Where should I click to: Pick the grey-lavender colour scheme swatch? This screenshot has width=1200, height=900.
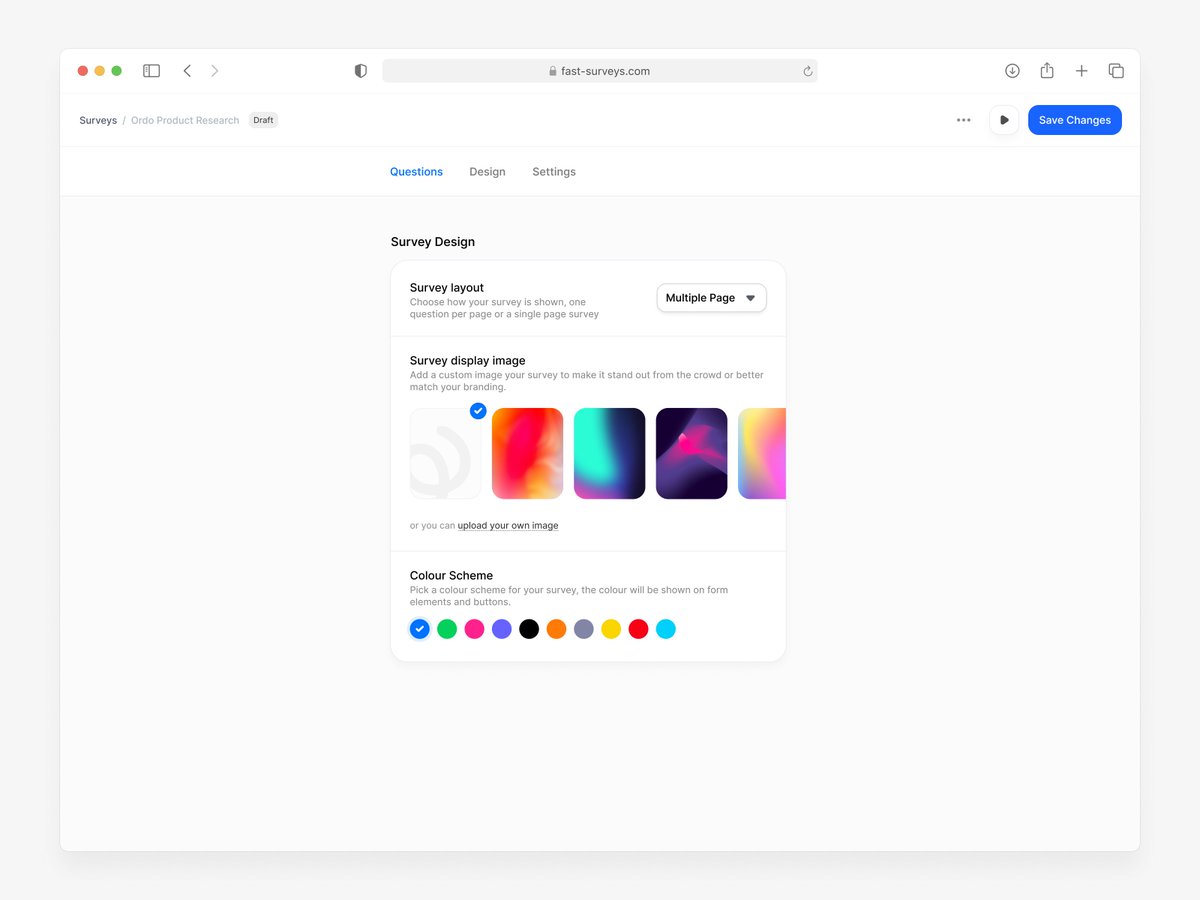coord(584,629)
